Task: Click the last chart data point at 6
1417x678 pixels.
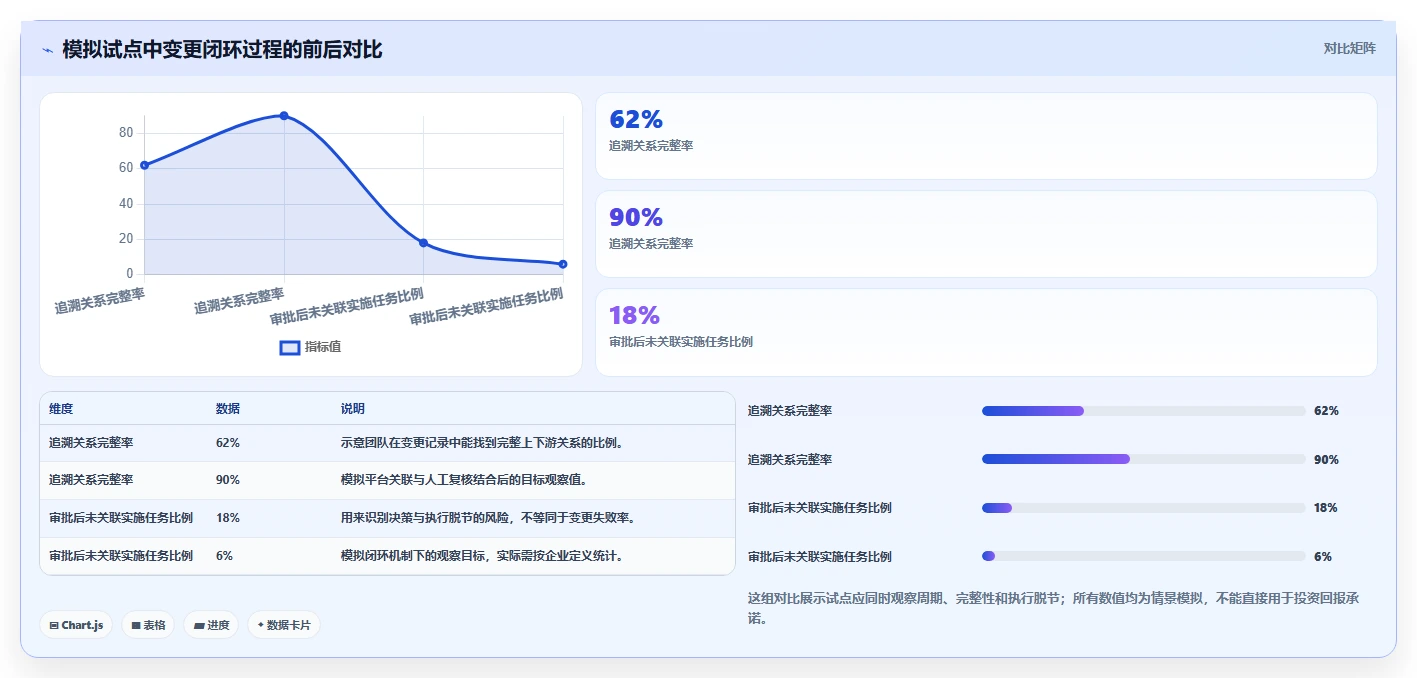Action: coord(563,264)
